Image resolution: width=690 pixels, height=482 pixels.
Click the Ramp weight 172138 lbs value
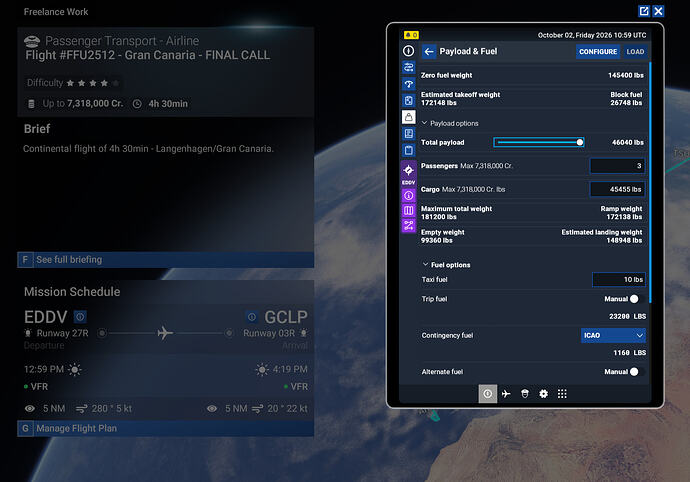coord(624,217)
